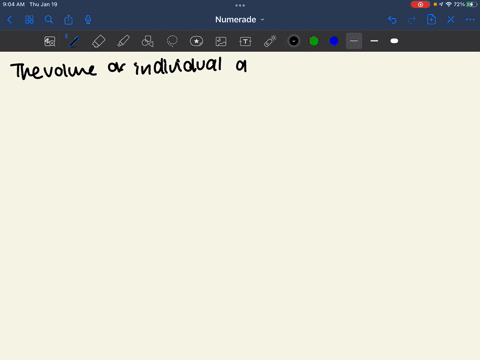This screenshot has height=360, width=480.
Task: Undo the last stroke
Action: tap(392, 20)
